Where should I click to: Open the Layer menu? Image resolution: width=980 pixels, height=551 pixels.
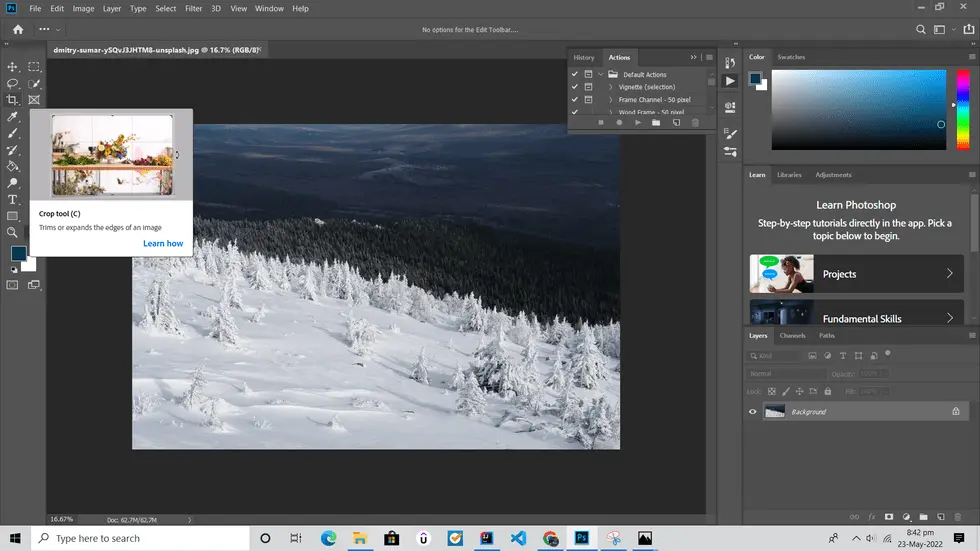112,9
